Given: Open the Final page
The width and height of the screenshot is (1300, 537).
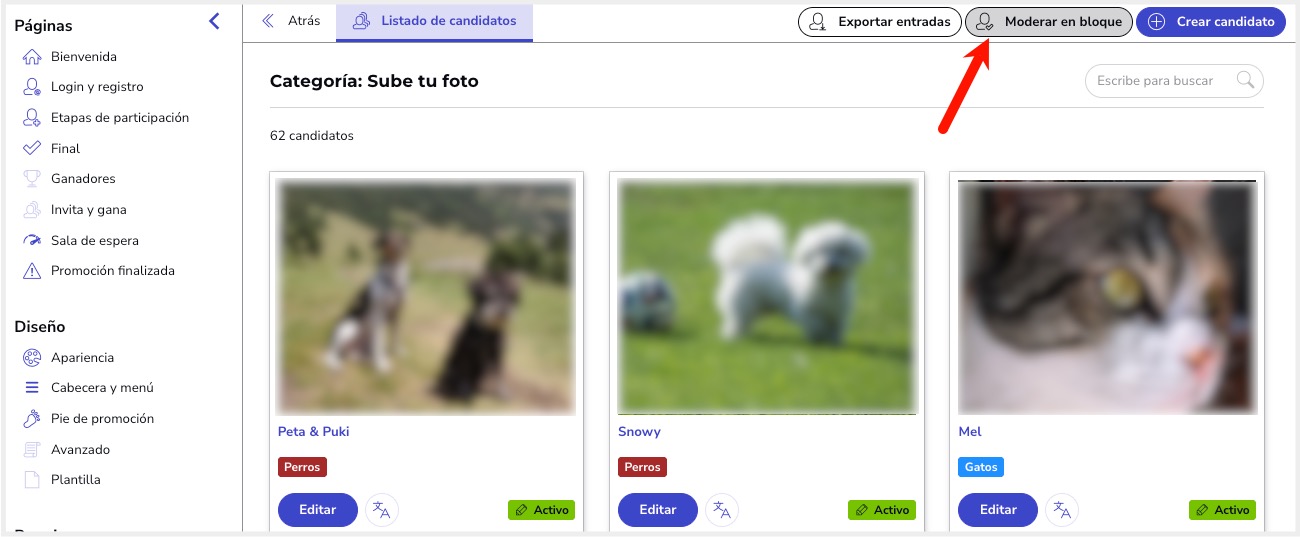Looking at the screenshot, I should click(x=65, y=148).
